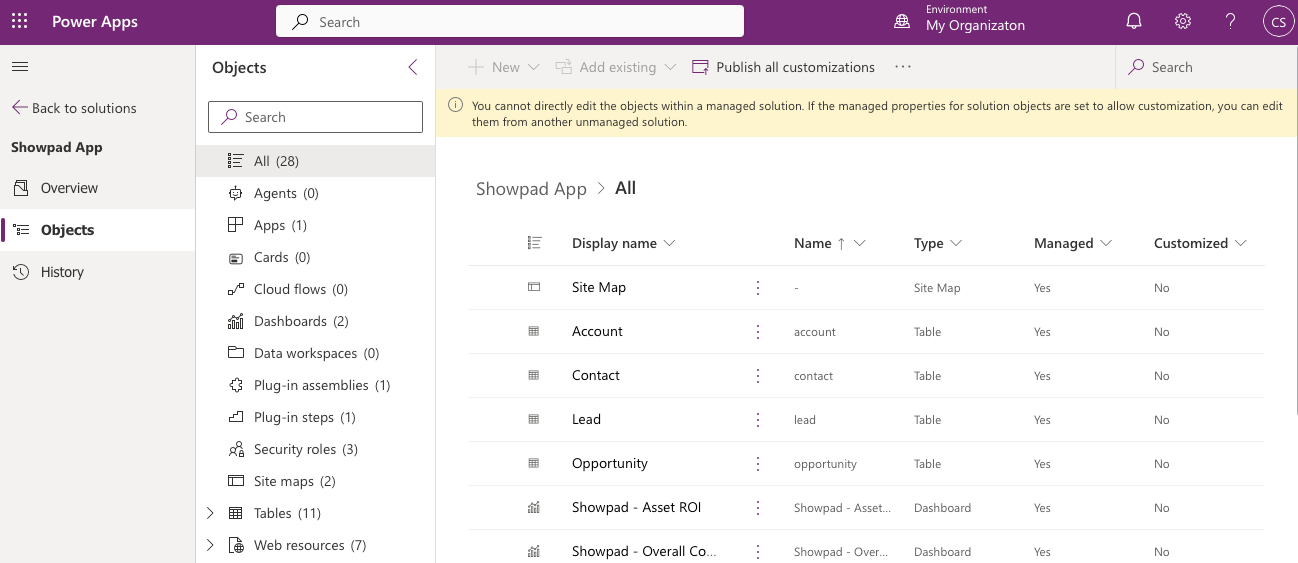
Task: Switch to the Overview page
Action: coord(69,188)
